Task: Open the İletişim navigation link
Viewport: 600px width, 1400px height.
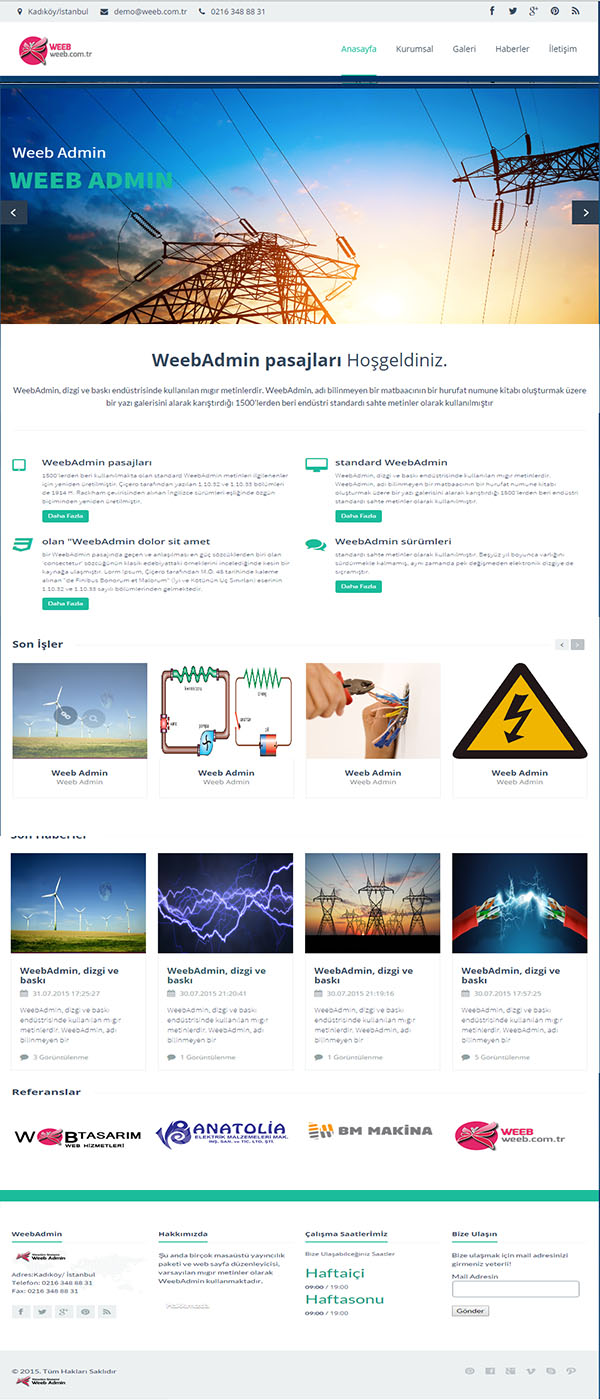Action: coord(563,48)
